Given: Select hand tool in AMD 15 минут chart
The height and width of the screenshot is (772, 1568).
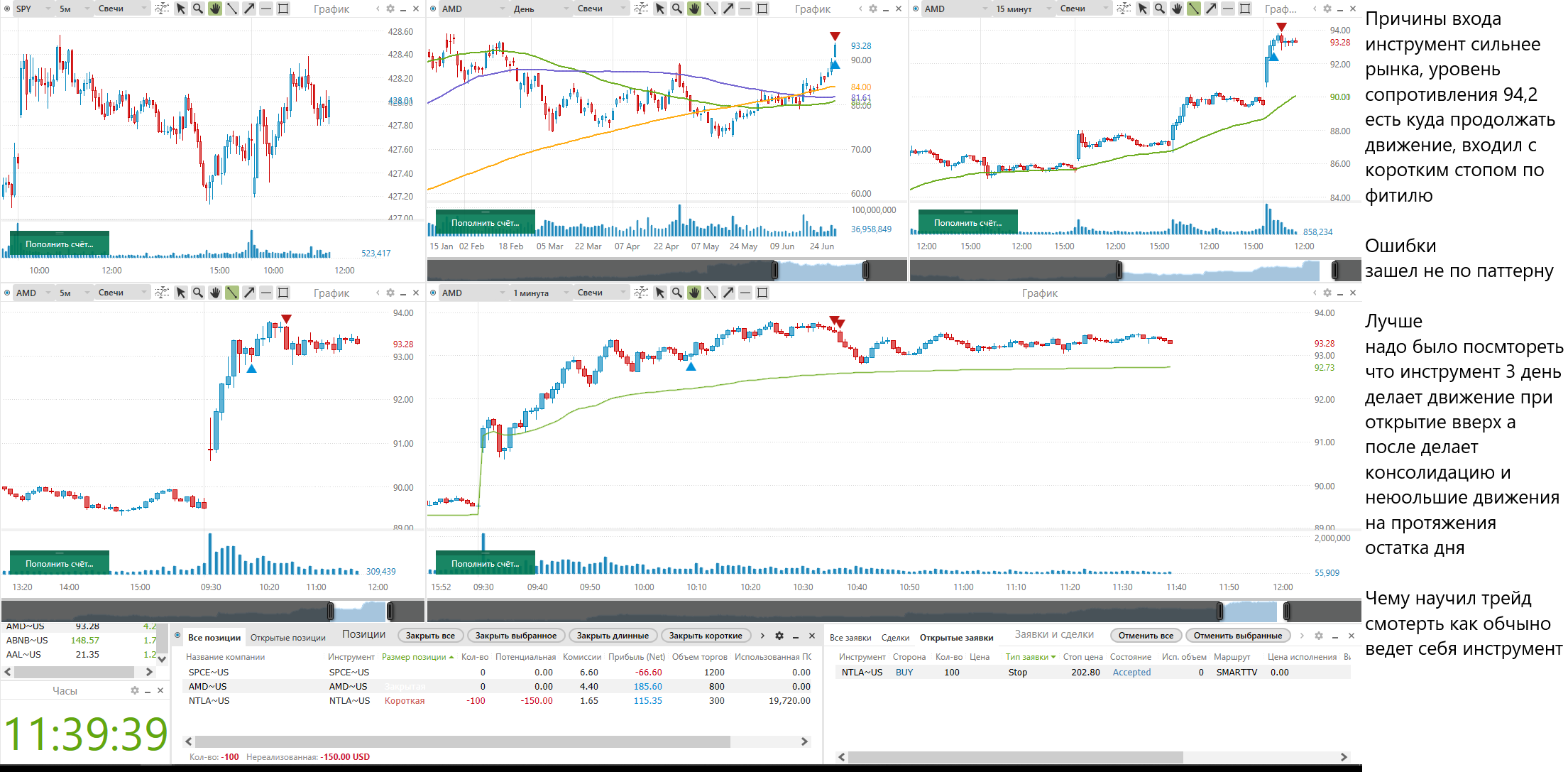Looking at the screenshot, I should pos(1177,9).
